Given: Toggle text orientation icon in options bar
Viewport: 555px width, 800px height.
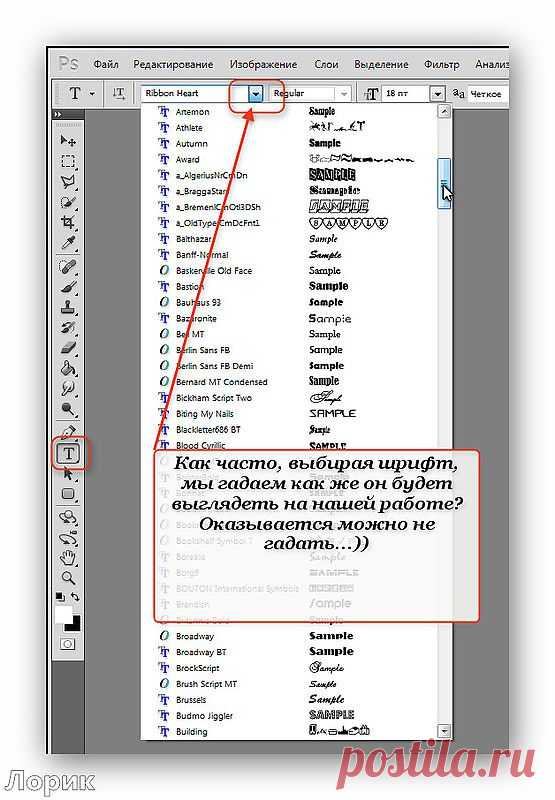Looking at the screenshot, I should coord(118,93).
